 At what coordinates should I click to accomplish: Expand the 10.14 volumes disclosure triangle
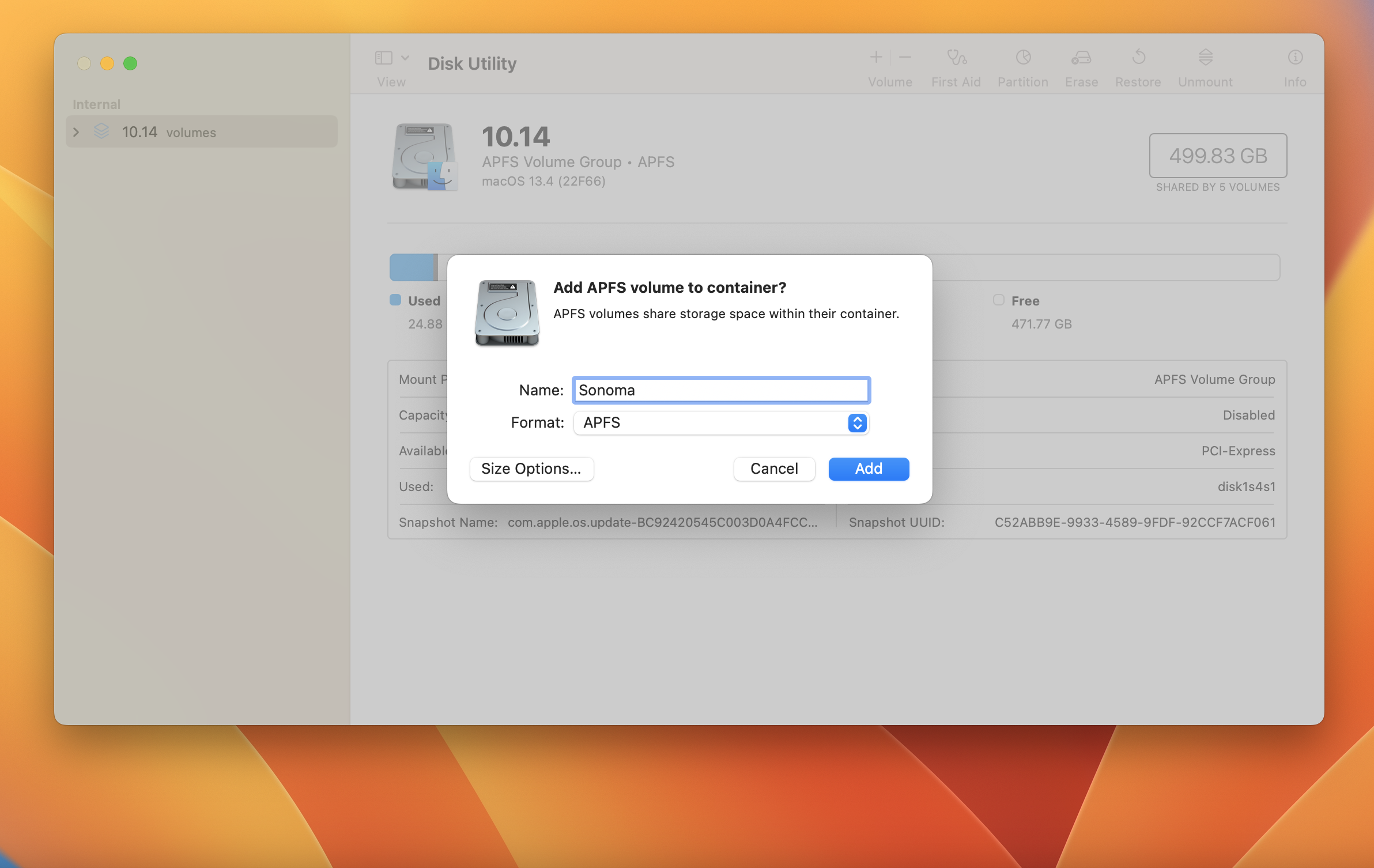click(77, 131)
